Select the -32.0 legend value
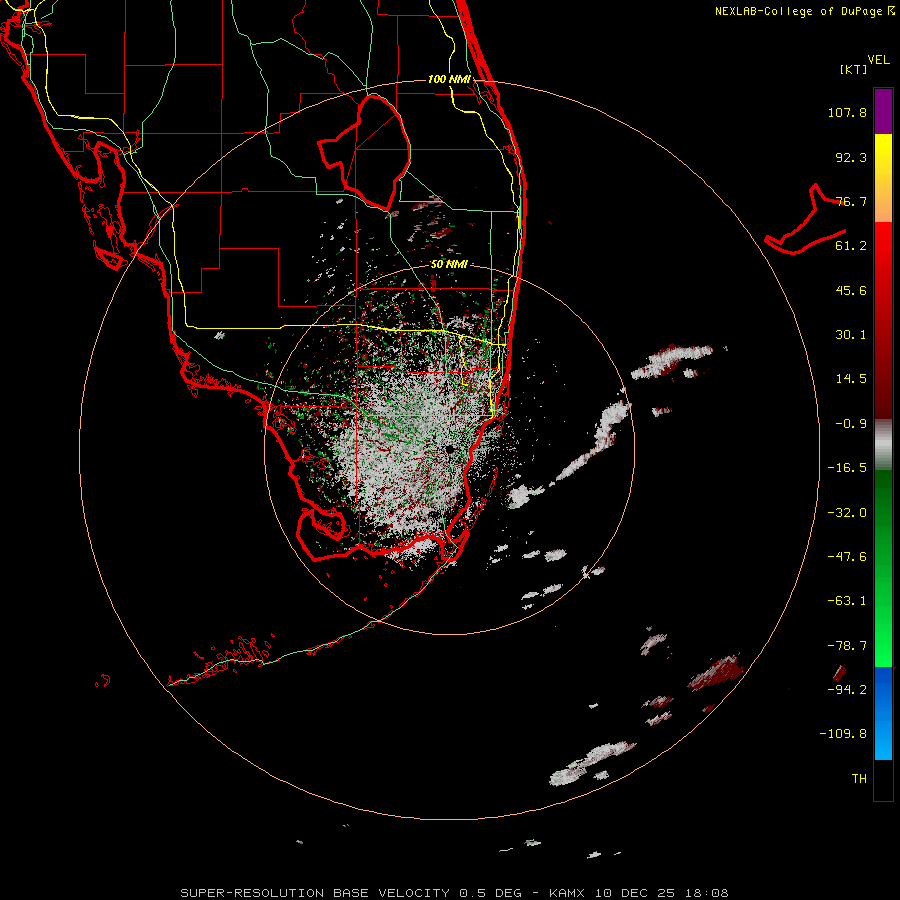The width and height of the screenshot is (900, 900). point(847,513)
